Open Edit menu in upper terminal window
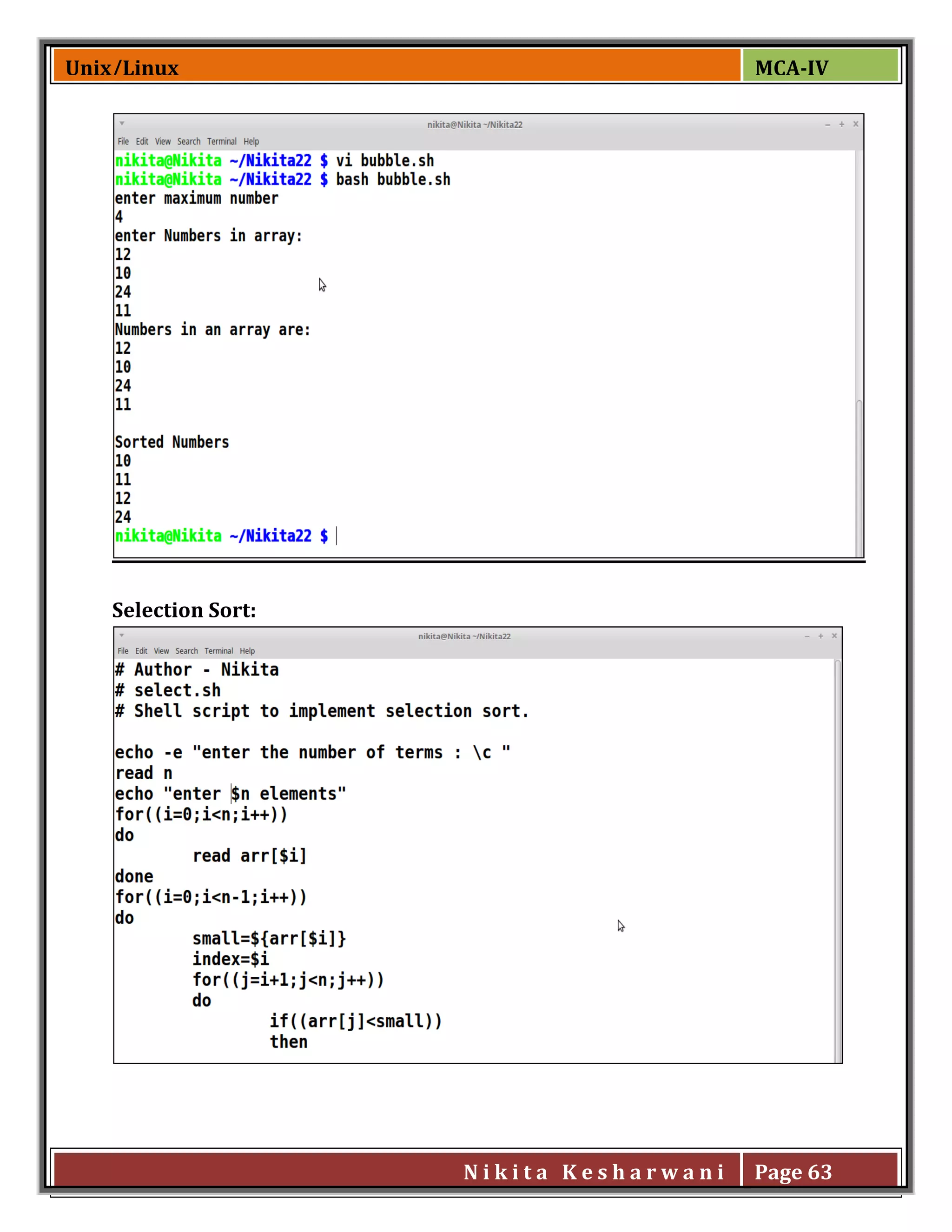The width and height of the screenshot is (952, 1232). 142,142
